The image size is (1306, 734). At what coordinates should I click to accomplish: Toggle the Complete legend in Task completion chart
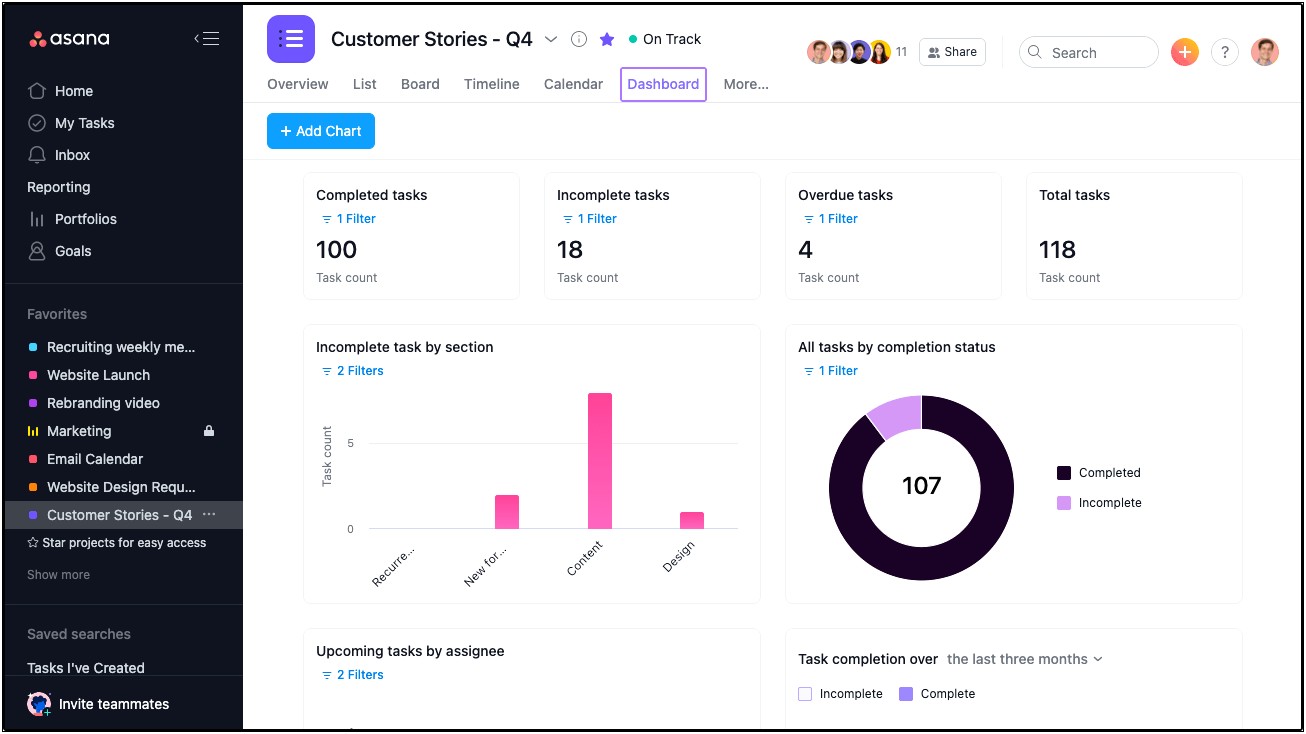[x=937, y=694]
